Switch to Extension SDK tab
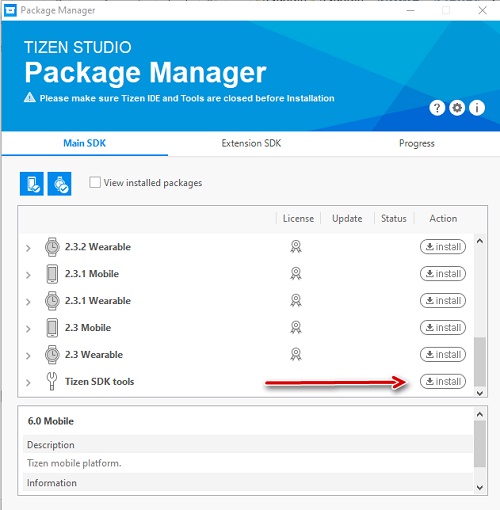The width and height of the screenshot is (500, 510). [251, 143]
